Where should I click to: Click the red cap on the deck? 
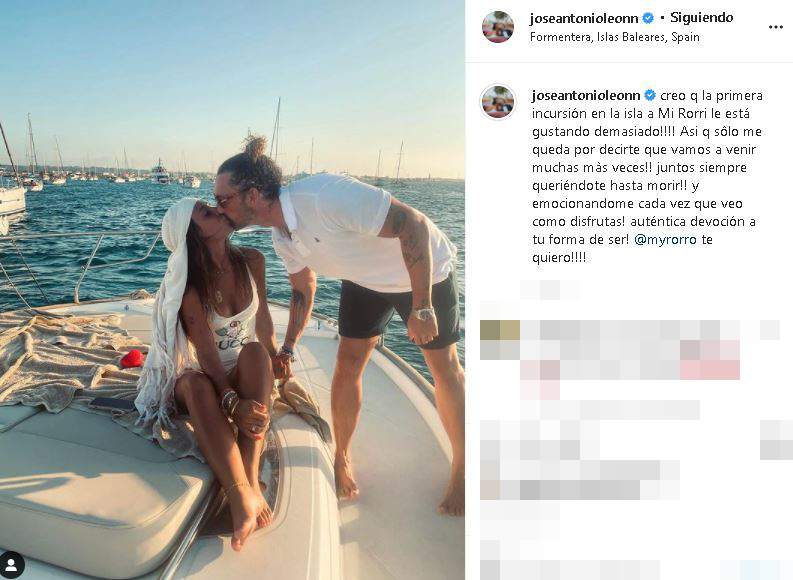(x=132, y=359)
